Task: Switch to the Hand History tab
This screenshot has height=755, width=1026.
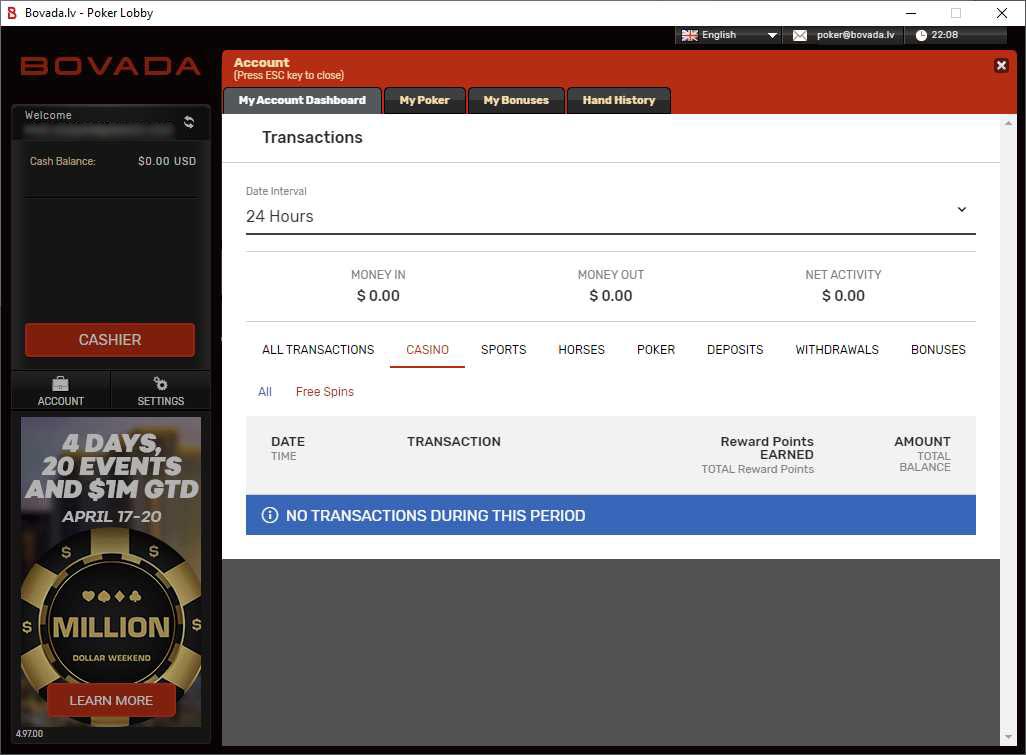Action: tap(618, 100)
